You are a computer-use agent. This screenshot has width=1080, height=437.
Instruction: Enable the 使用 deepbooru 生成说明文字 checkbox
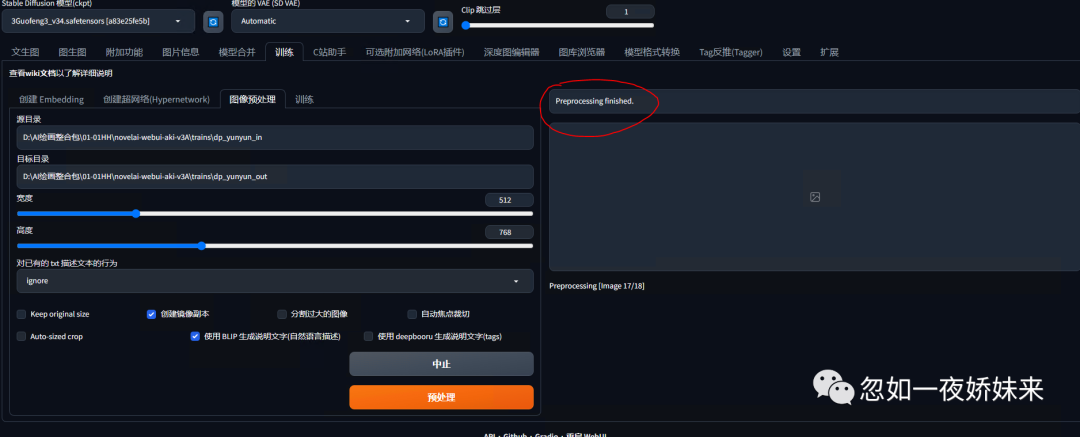coord(368,336)
